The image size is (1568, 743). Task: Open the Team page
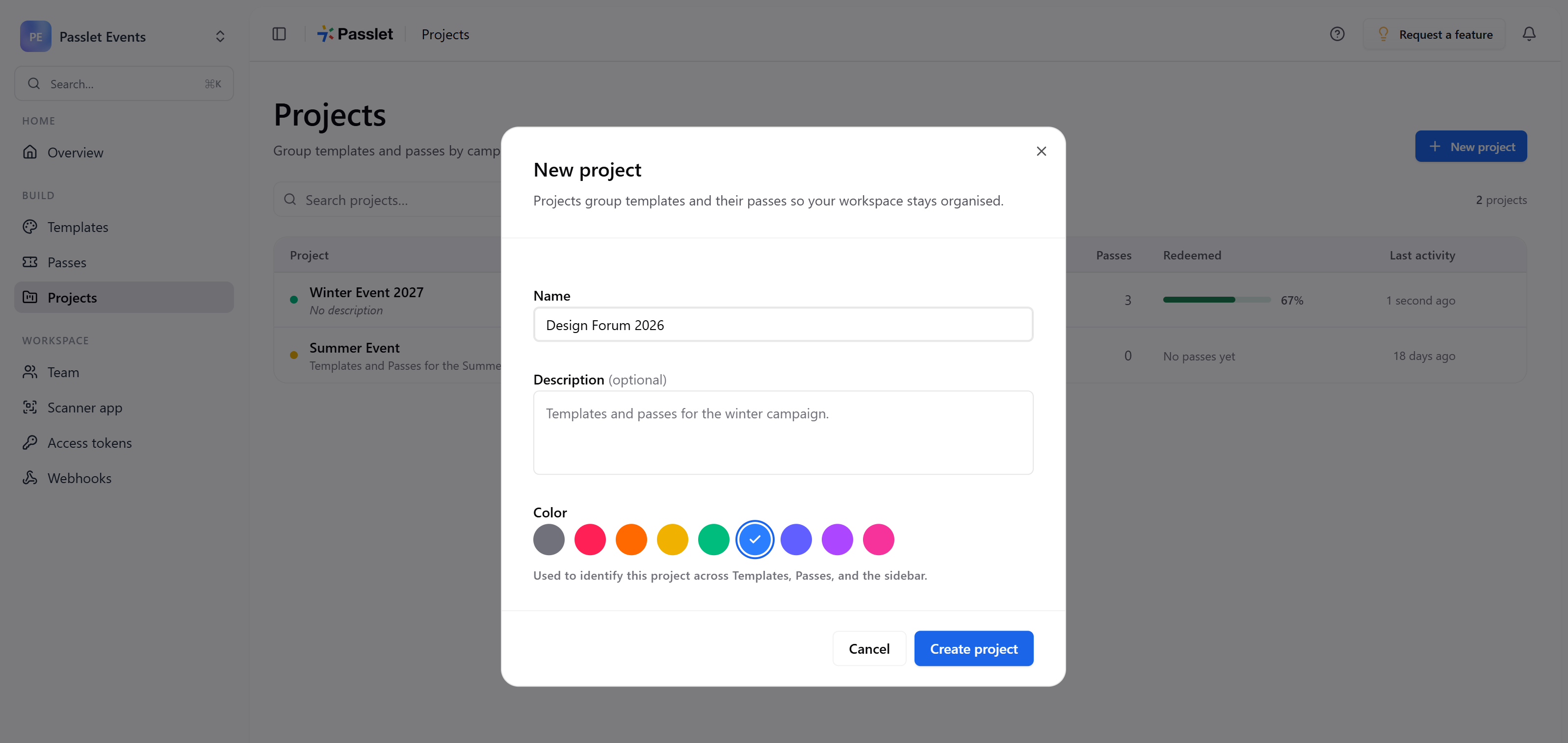pos(124,372)
